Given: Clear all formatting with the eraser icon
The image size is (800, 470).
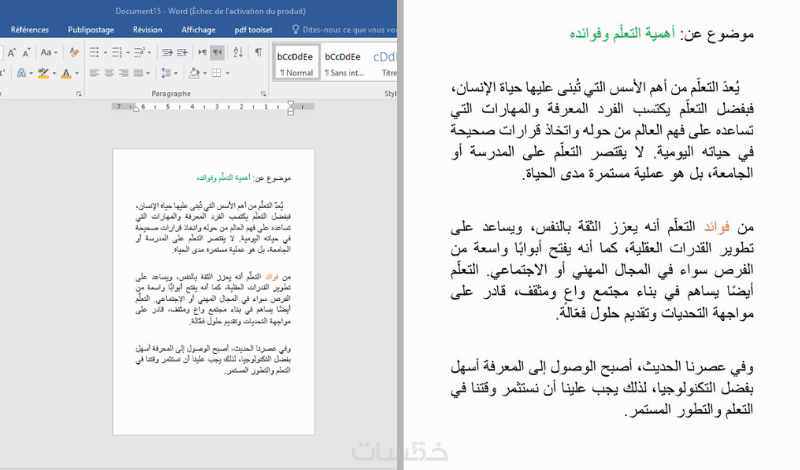Looking at the screenshot, I should (x=74, y=52).
